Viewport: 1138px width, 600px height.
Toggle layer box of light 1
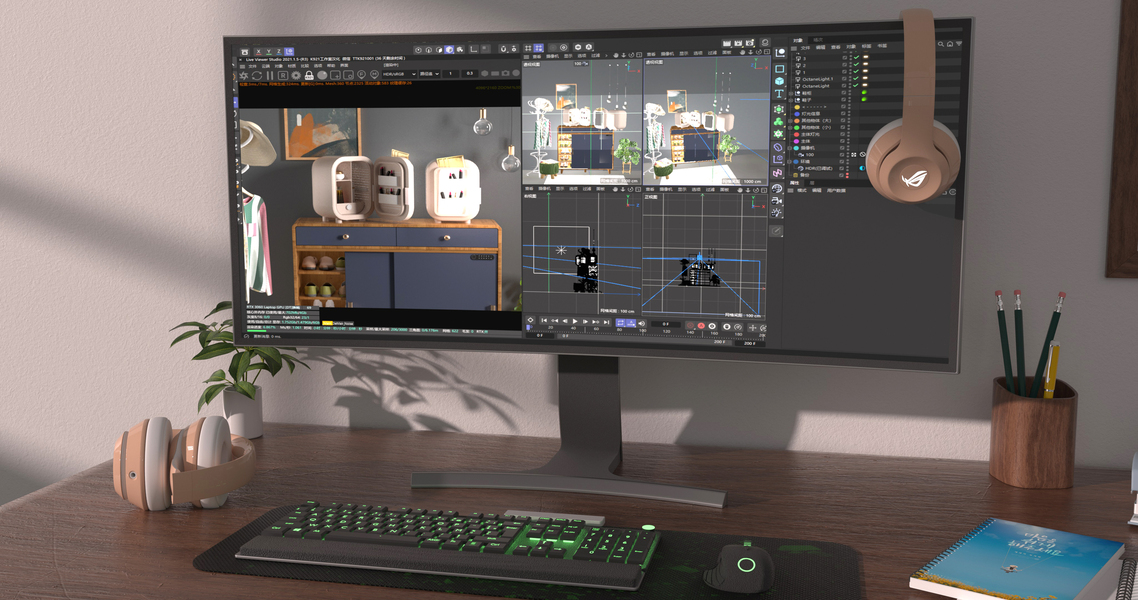[844, 73]
